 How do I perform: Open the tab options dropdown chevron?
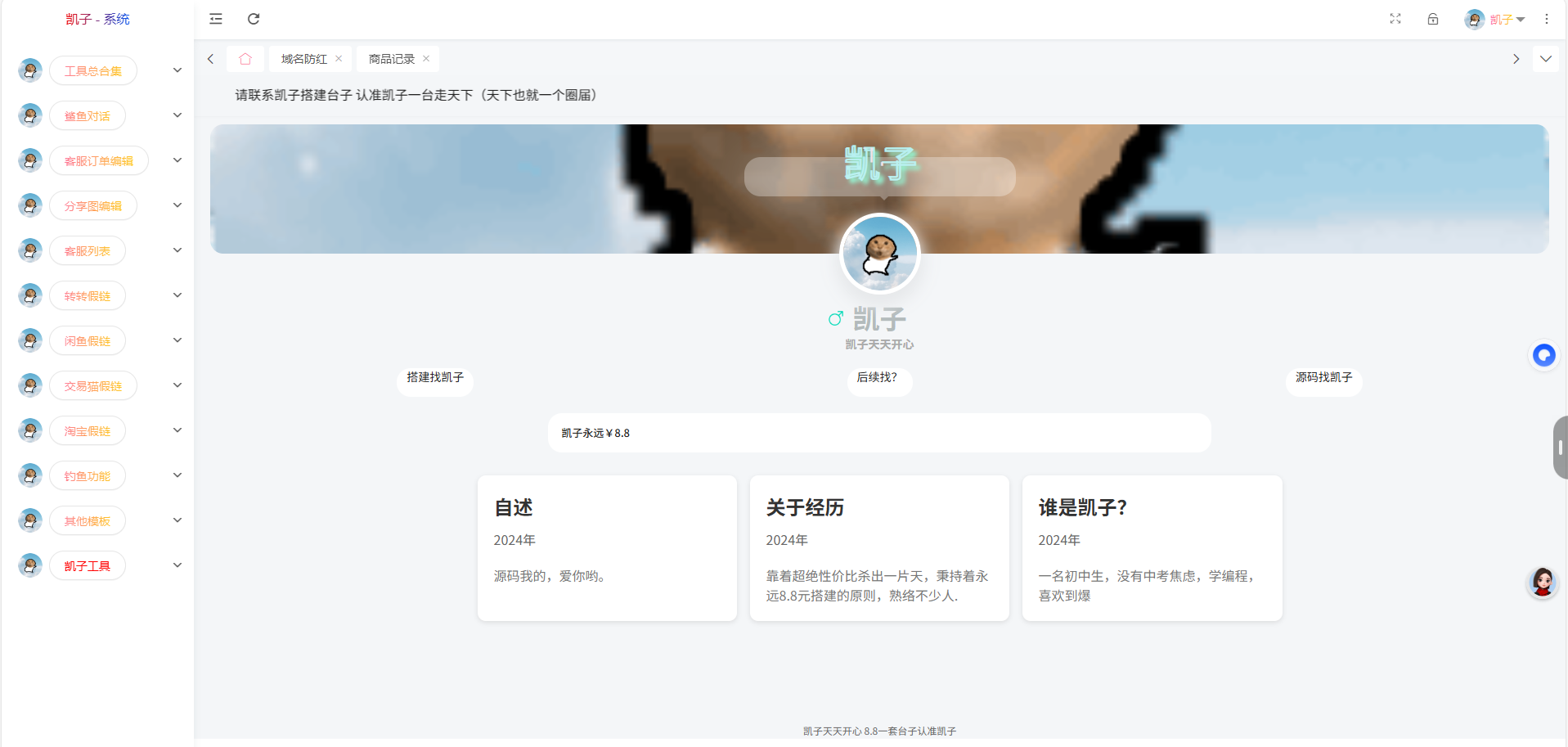point(1545,59)
